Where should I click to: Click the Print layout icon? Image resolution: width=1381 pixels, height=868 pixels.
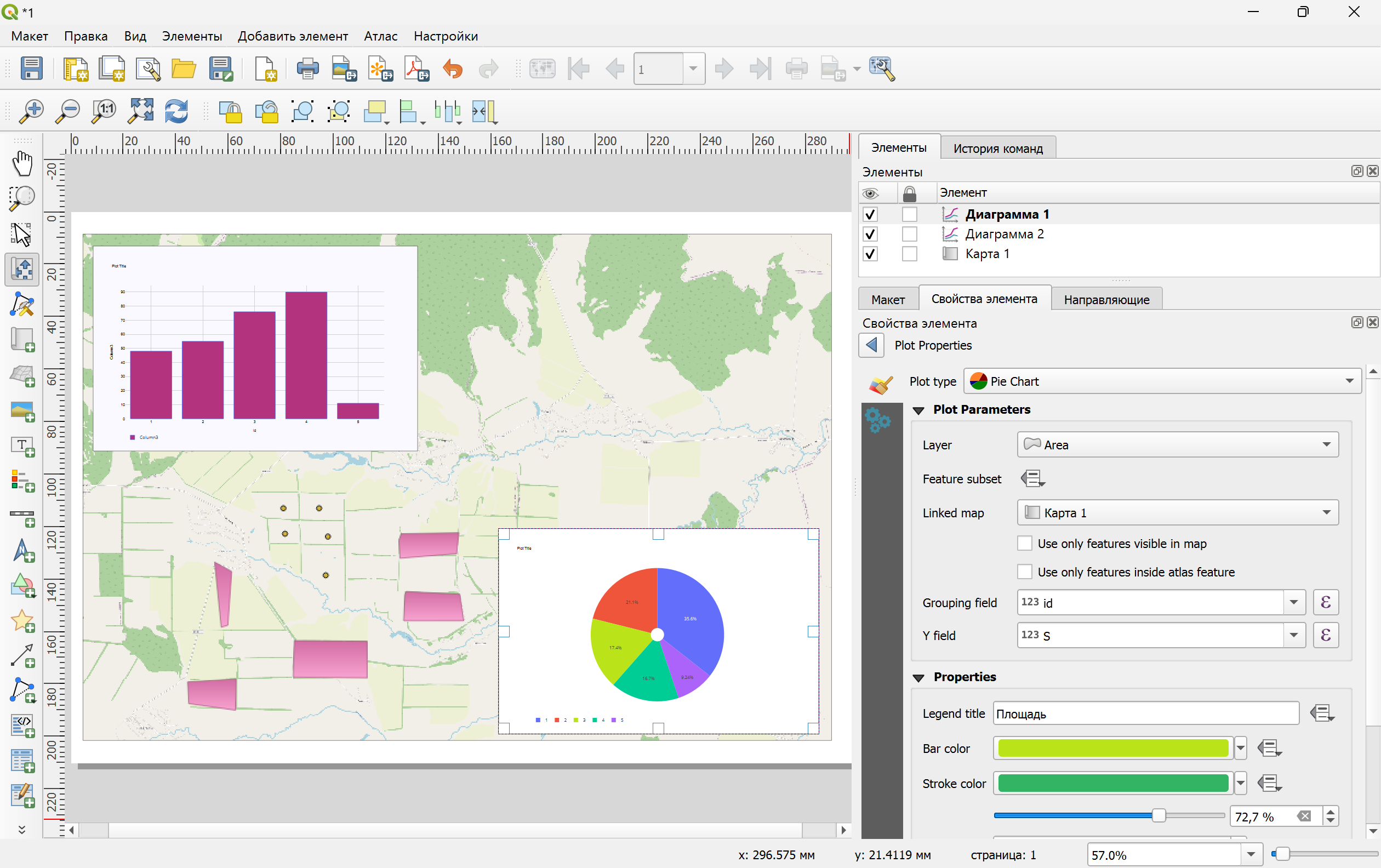click(307, 69)
